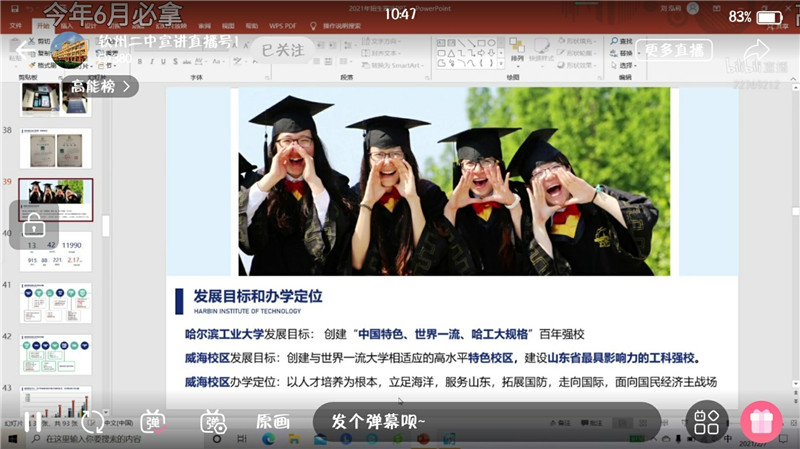The width and height of the screenshot is (800, 449).
Task: Open danmaku settings icon
Action: tap(213, 422)
